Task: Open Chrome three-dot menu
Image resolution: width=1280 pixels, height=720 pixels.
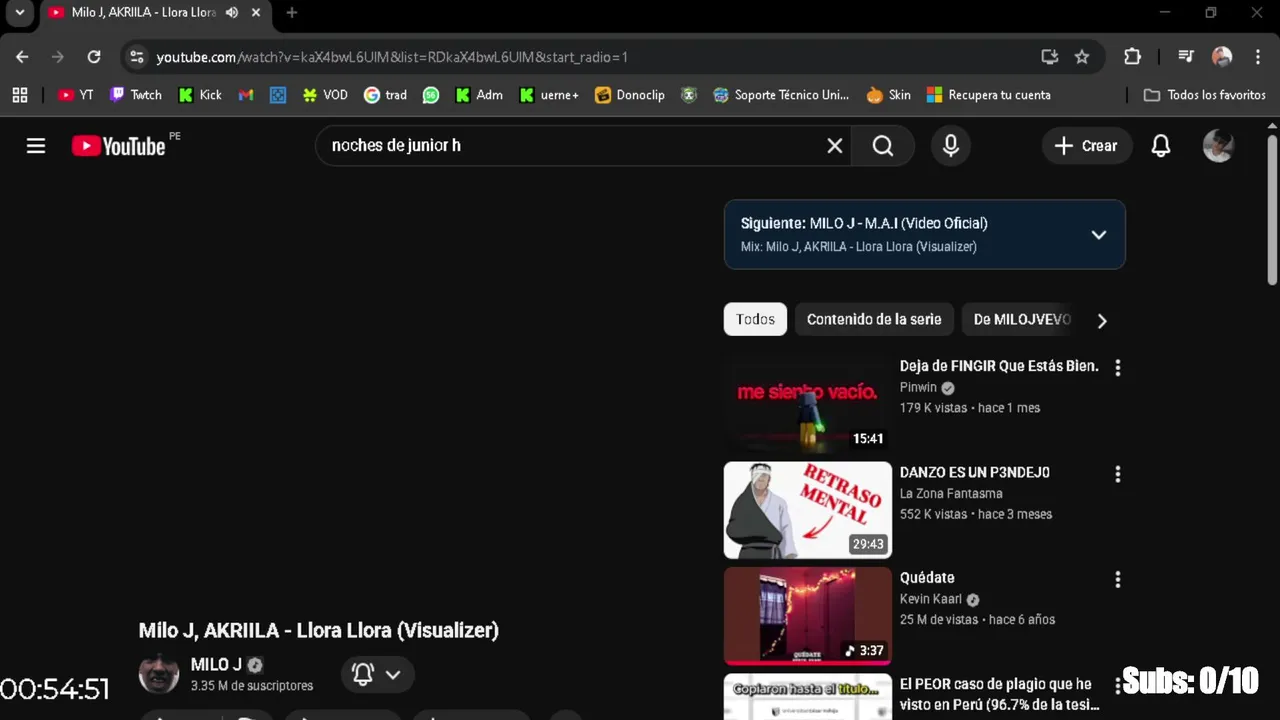Action: point(1257,57)
